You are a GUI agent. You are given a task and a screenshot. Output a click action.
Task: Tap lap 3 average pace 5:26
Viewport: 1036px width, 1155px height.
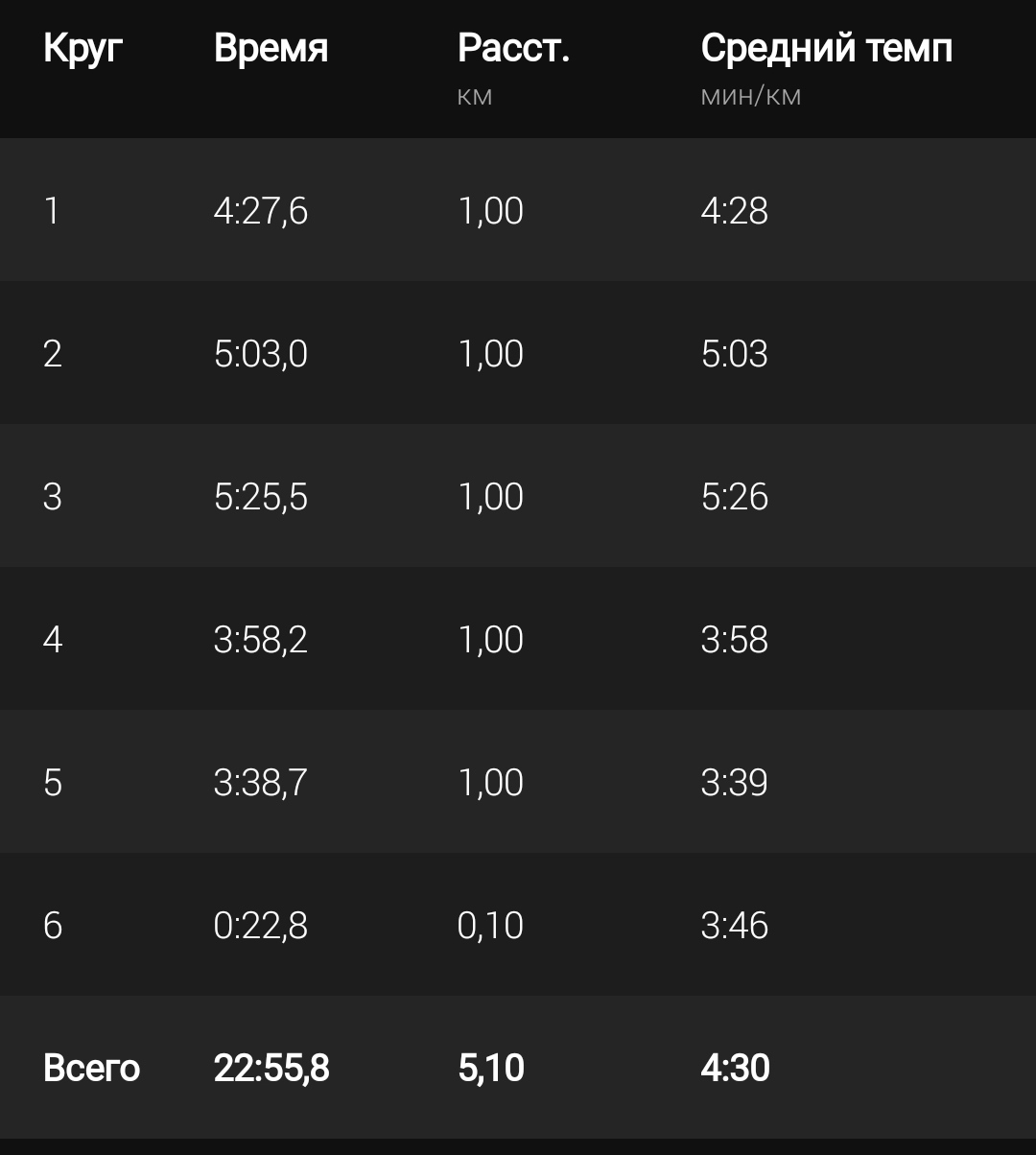[x=734, y=497]
